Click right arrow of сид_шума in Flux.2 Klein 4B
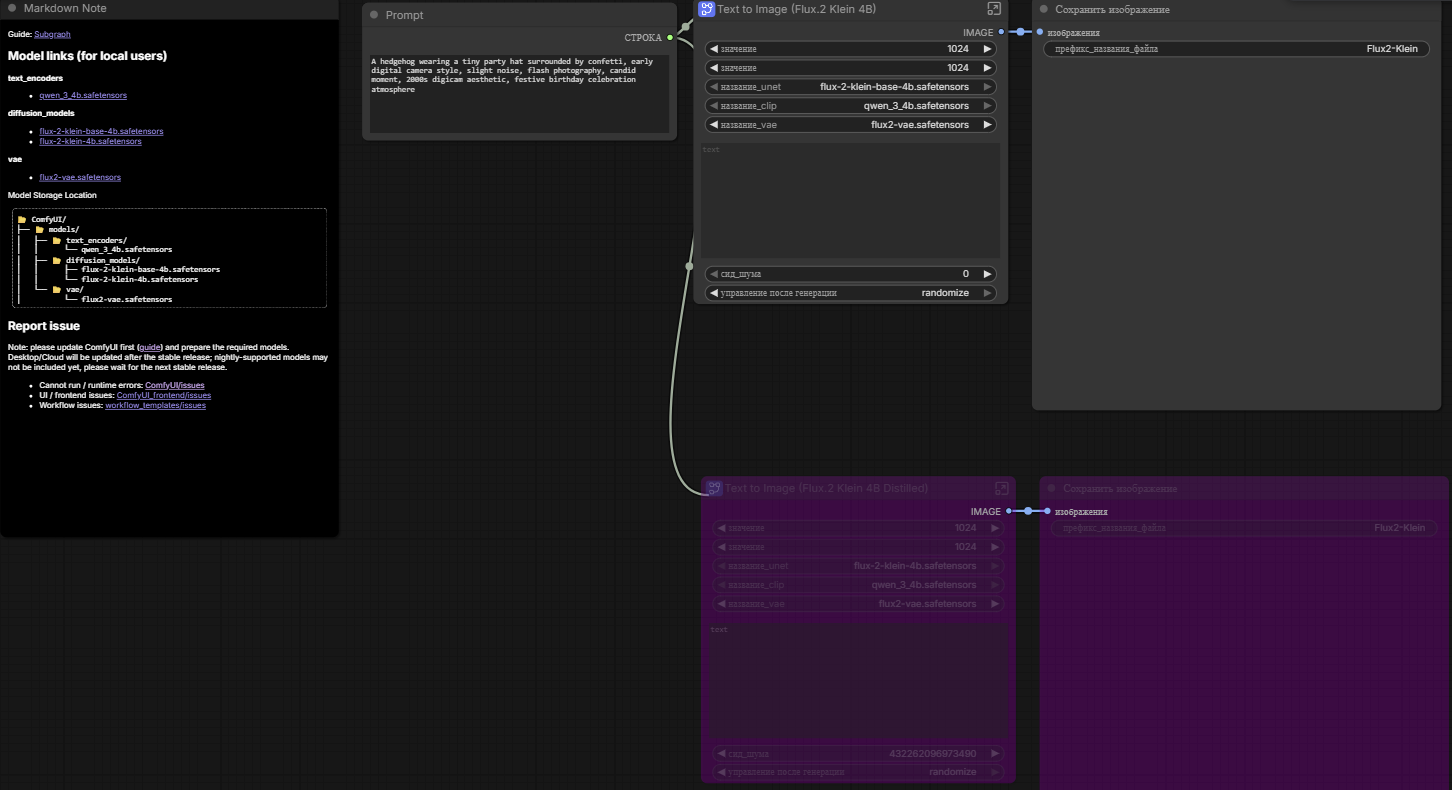The height and width of the screenshot is (790, 1452). click(x=987, y=274)
